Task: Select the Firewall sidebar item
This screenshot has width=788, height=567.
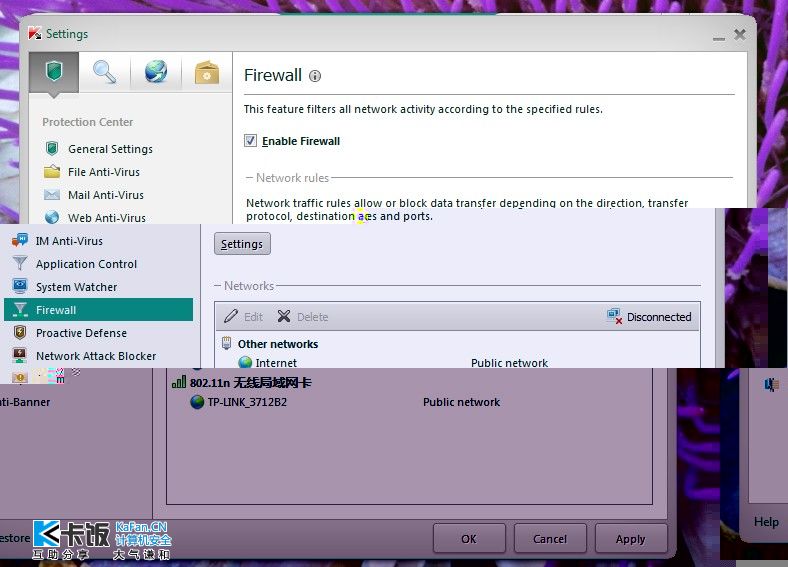Action: coord(98,310)
